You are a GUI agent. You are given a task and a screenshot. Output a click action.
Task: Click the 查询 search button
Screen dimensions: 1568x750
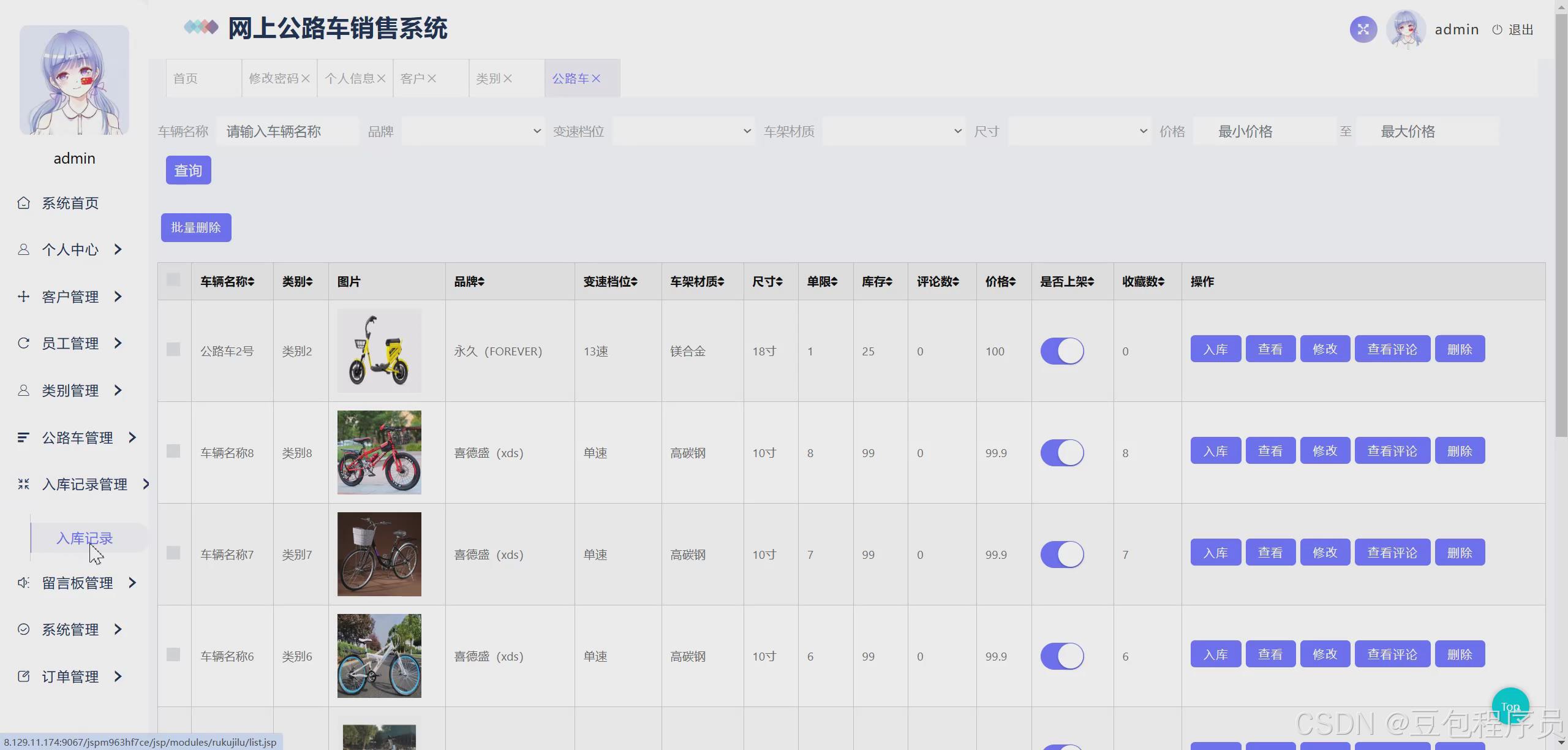pyautogui.click(x=188, y=170)
